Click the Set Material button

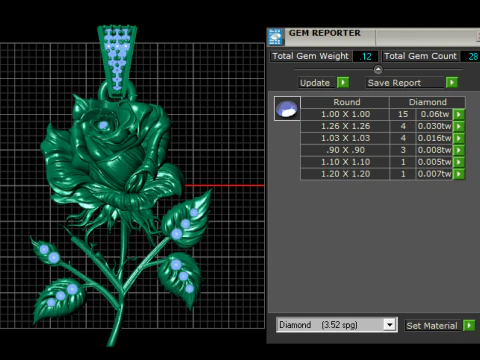coord(433,326)
